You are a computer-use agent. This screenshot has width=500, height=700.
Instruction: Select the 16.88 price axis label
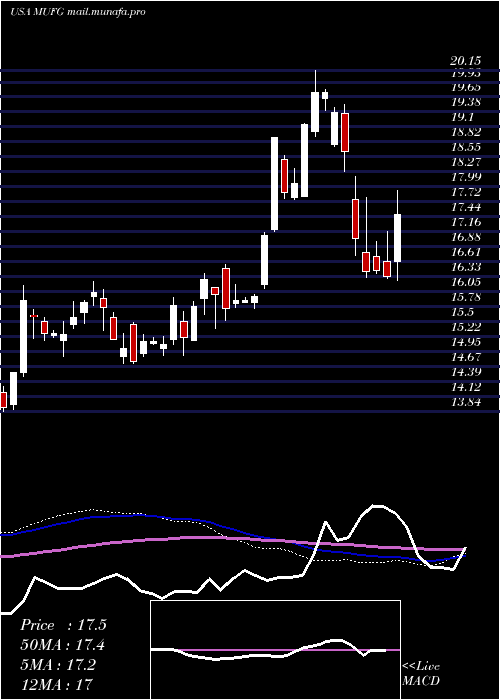466,237
